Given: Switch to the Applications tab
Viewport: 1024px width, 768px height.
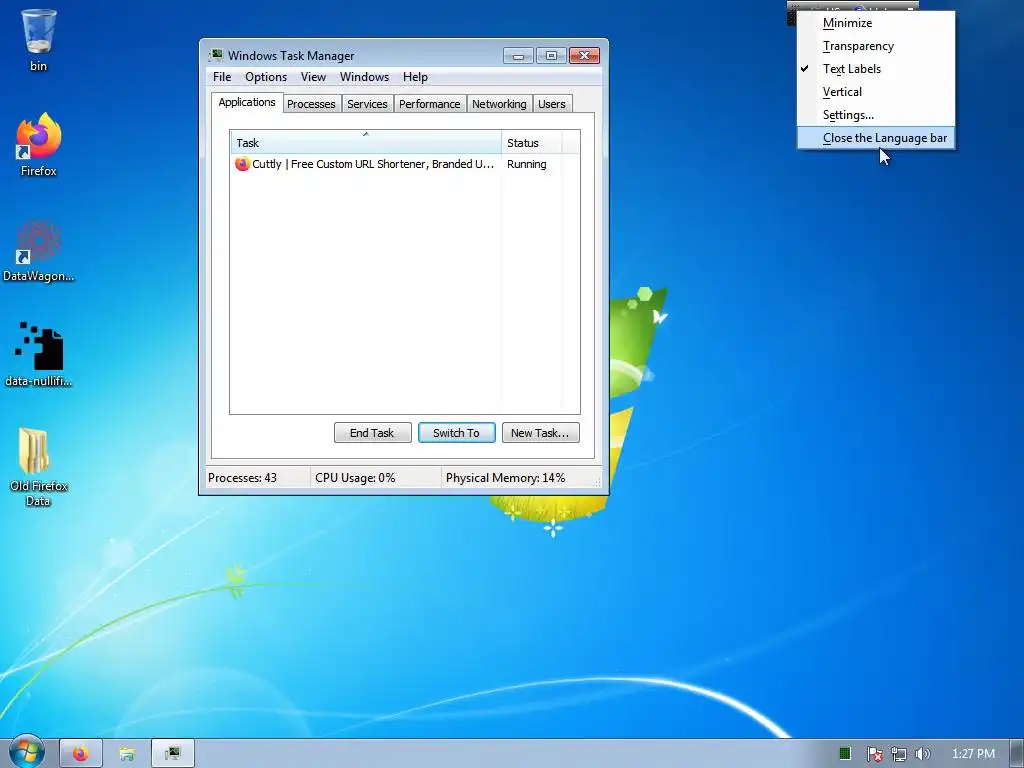Looking at the screenshot, I should coord(247,103).
